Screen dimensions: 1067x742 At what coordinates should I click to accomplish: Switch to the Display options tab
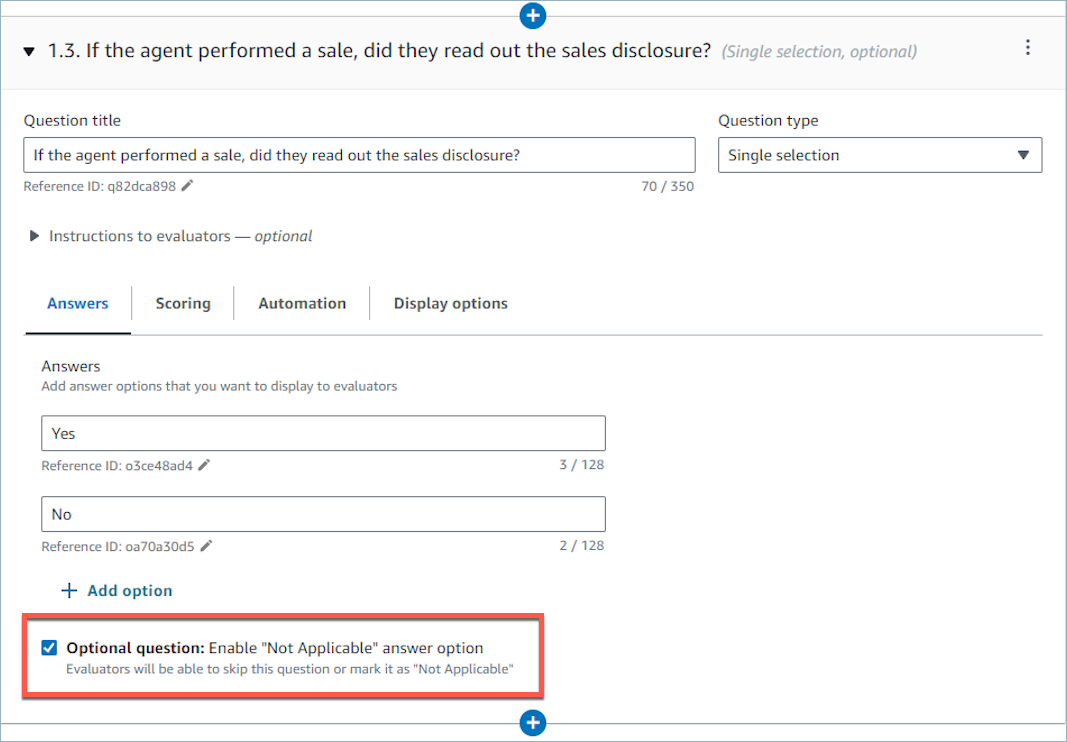tap(450, 303)
